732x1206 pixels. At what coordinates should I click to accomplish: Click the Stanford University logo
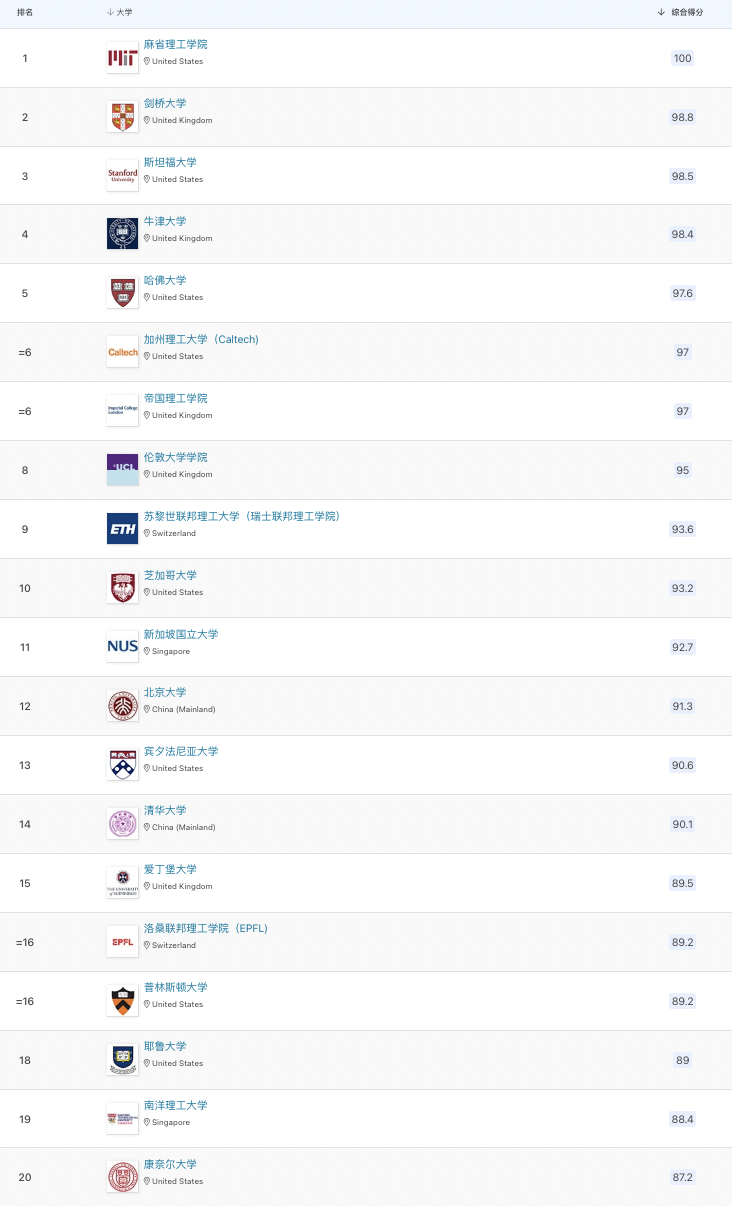point(122,176)
